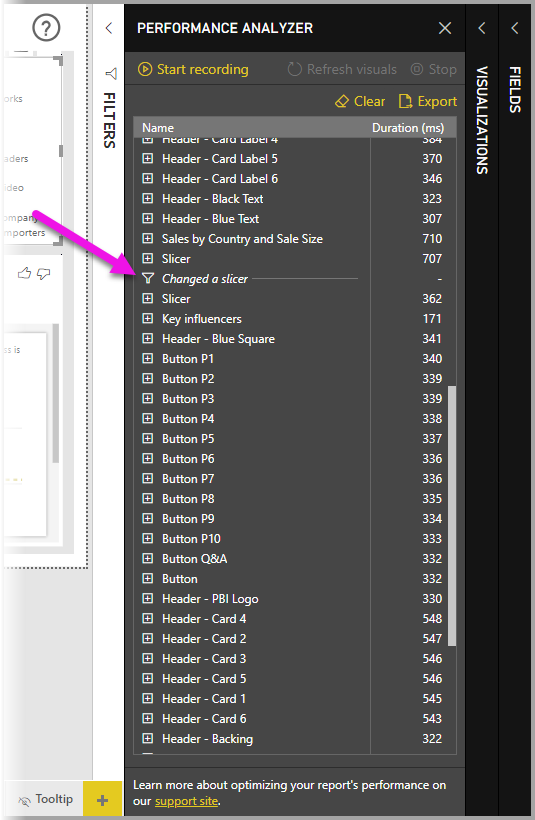Image resolution: width=535 pixels, height=820 pixels.
Task: Expand Header - Card Label 5 row
Action: click(148, 158)
